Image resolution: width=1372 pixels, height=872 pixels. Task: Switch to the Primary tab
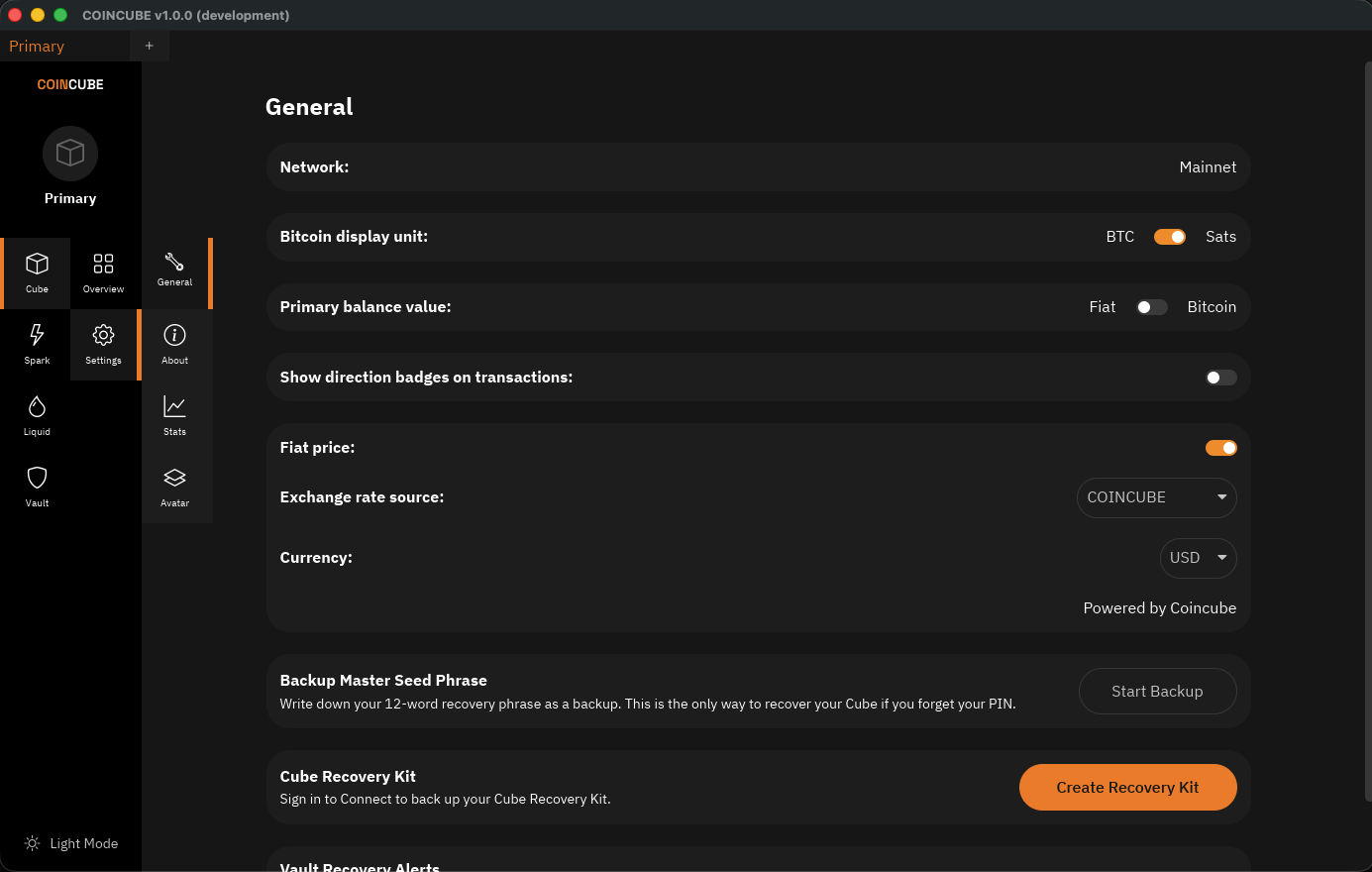coord(64,47)
